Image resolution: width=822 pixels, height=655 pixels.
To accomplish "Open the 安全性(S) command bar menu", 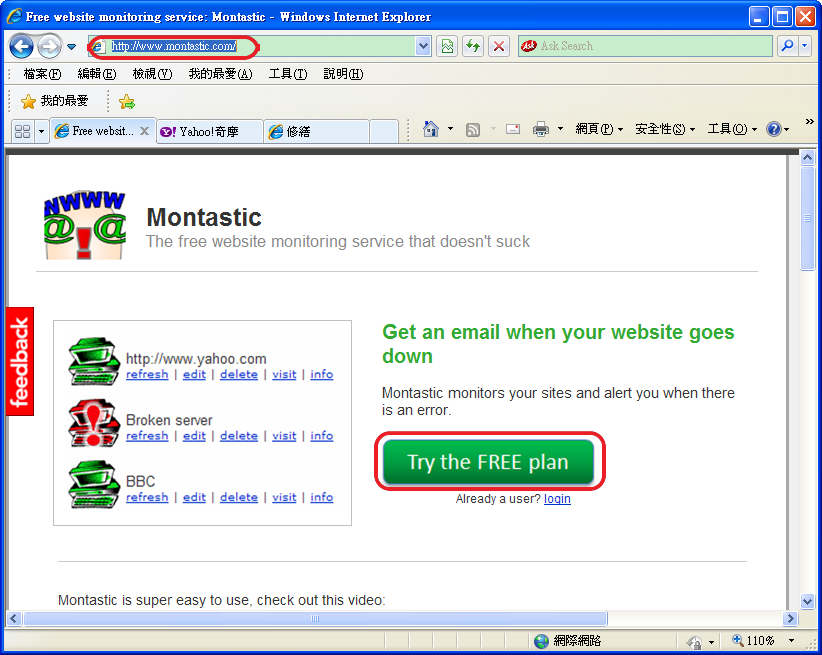I will (665, 129).
